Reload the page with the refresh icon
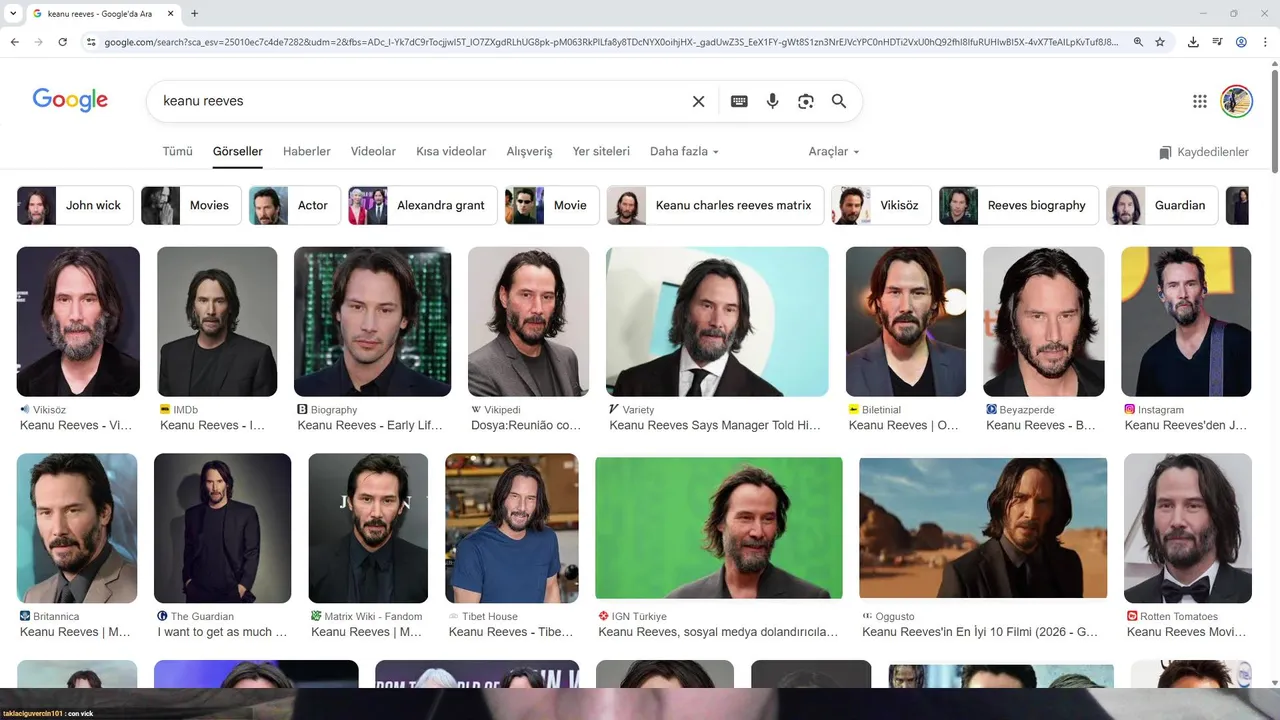 [x=62, y=42]
